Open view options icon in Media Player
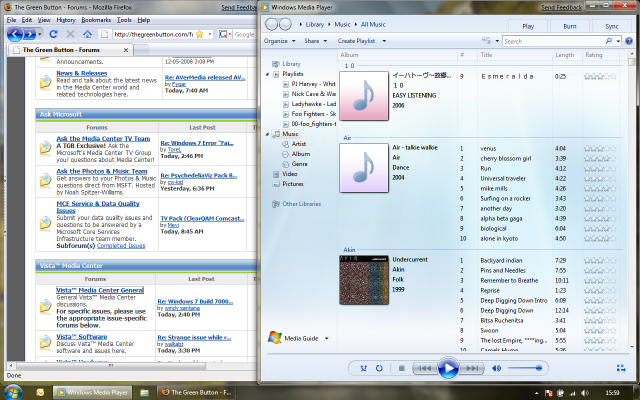This screenshot has width=640, height=400. click(486, 41)
